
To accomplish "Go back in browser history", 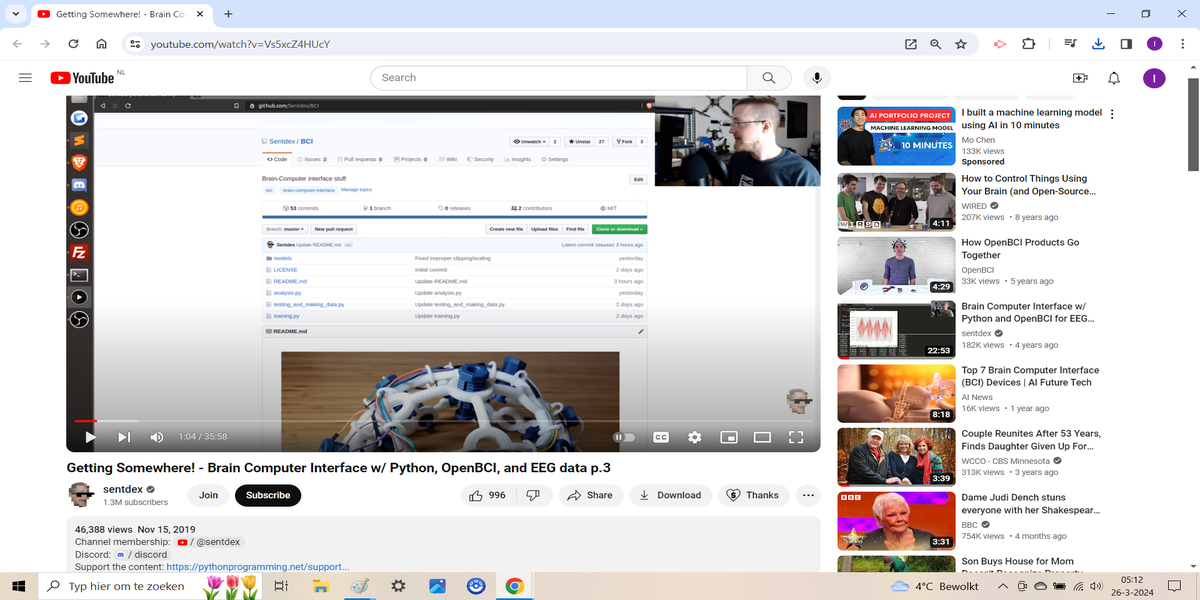I will pos(18,44).
